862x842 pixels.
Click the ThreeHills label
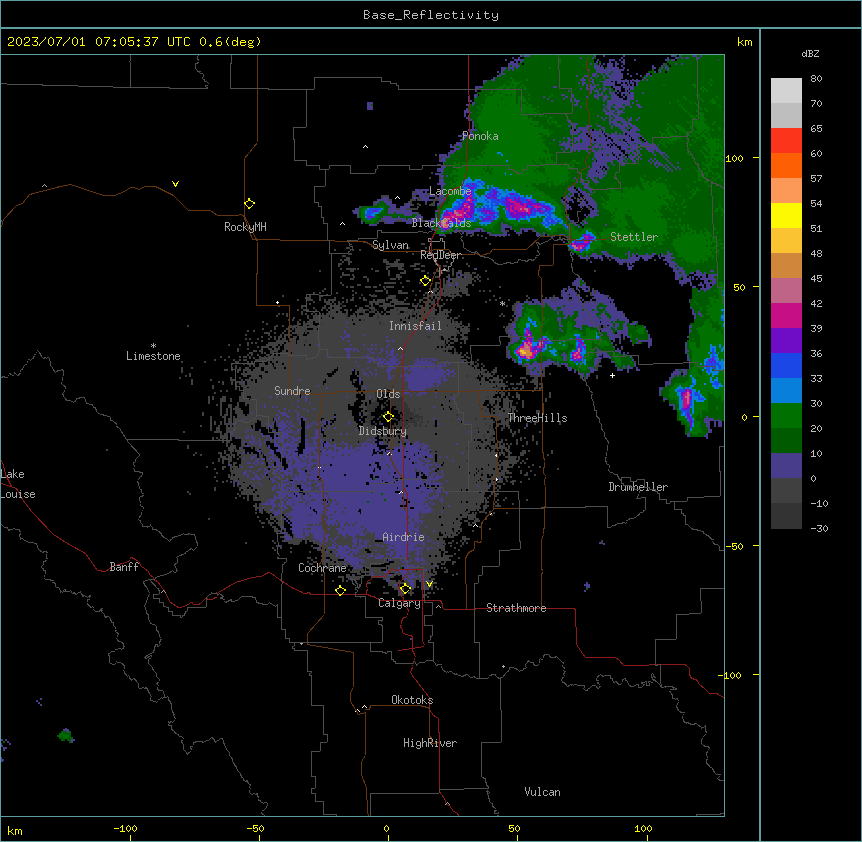tap(537, 418)
